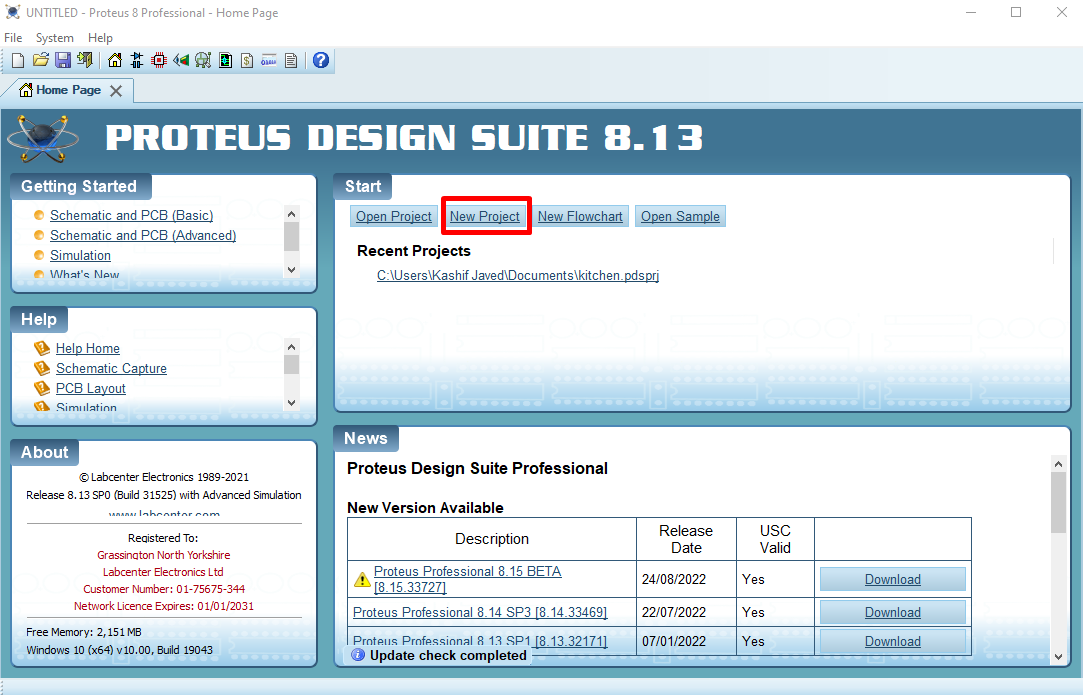
Task: Open the Help Home link
Action: coord(88,349)
